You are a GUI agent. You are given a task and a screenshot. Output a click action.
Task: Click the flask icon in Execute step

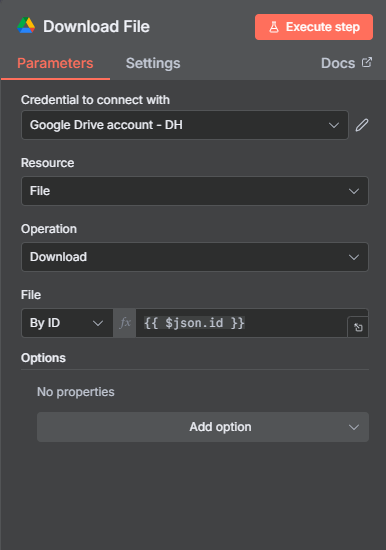pos(274,27)
